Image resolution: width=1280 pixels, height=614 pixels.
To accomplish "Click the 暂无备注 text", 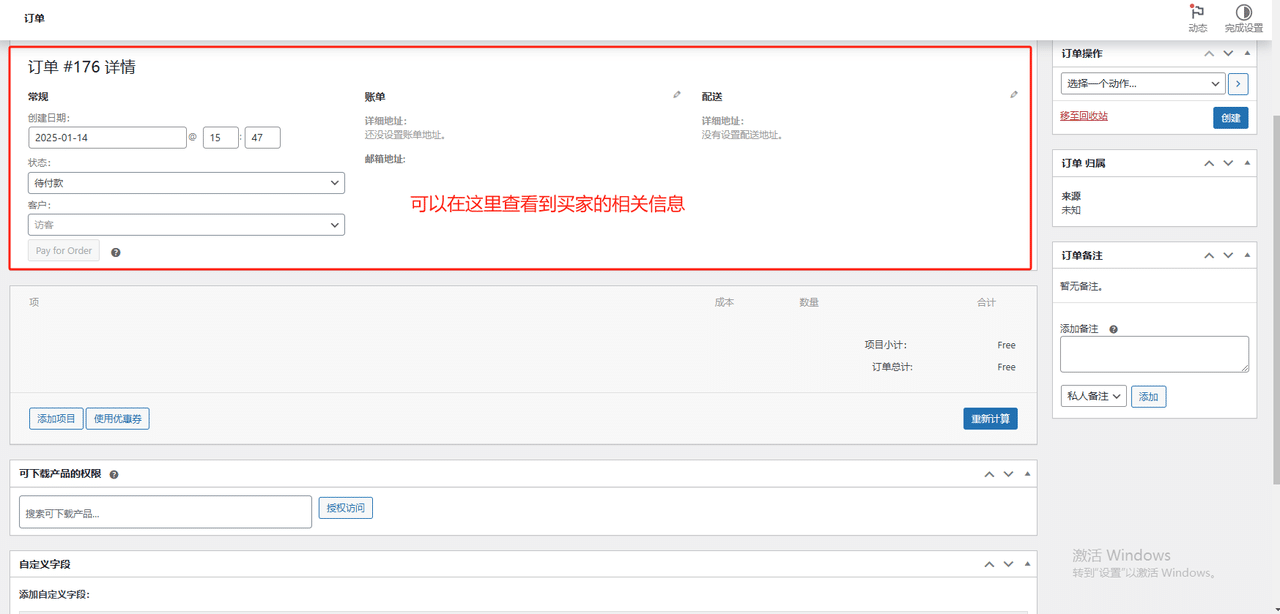I will (x=1081, y=286).
